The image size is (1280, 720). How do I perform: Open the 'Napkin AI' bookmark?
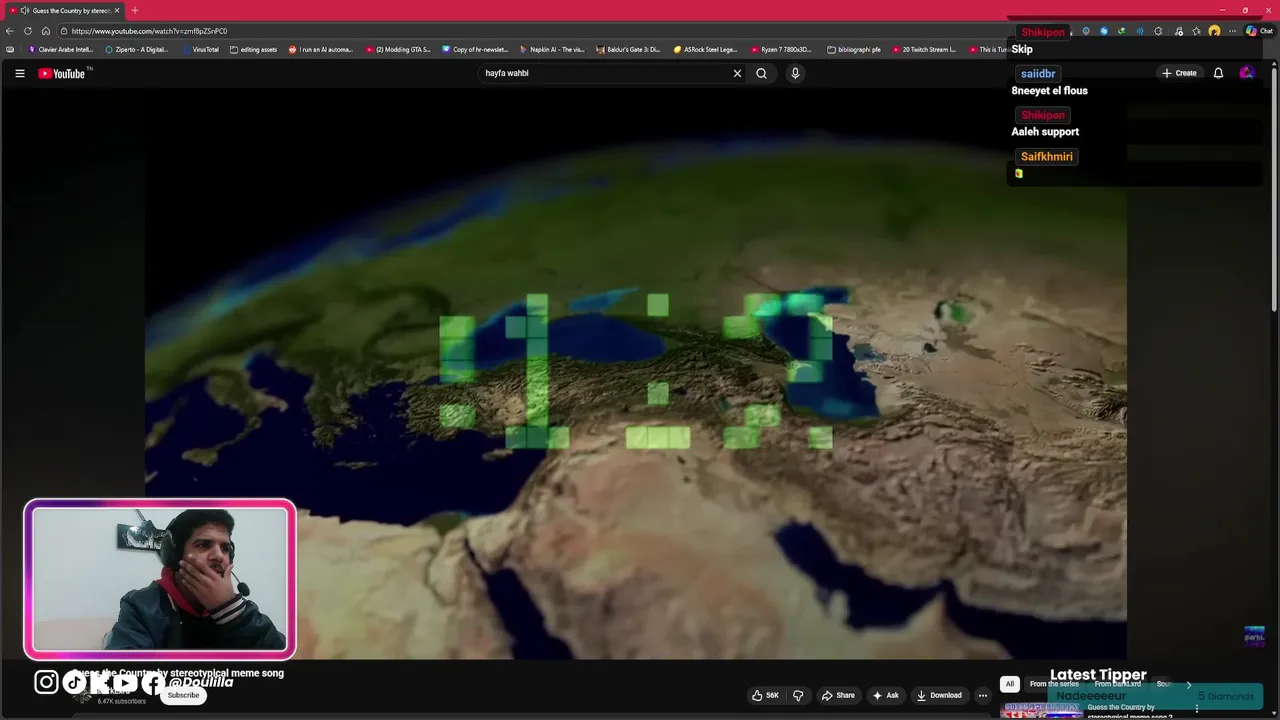(x=552, y=49)
